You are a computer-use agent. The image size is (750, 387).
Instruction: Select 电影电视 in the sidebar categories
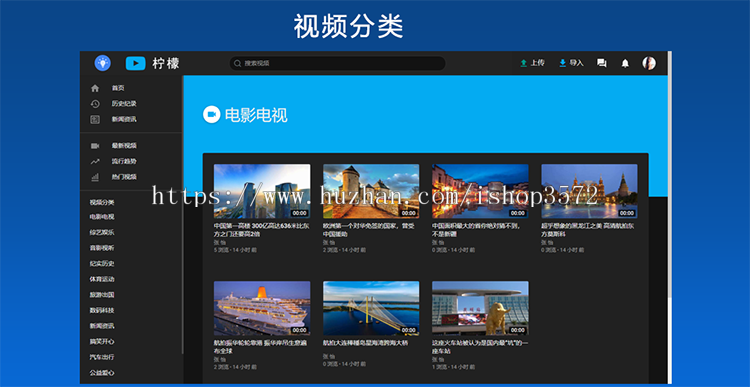click(x=102, y=217)
